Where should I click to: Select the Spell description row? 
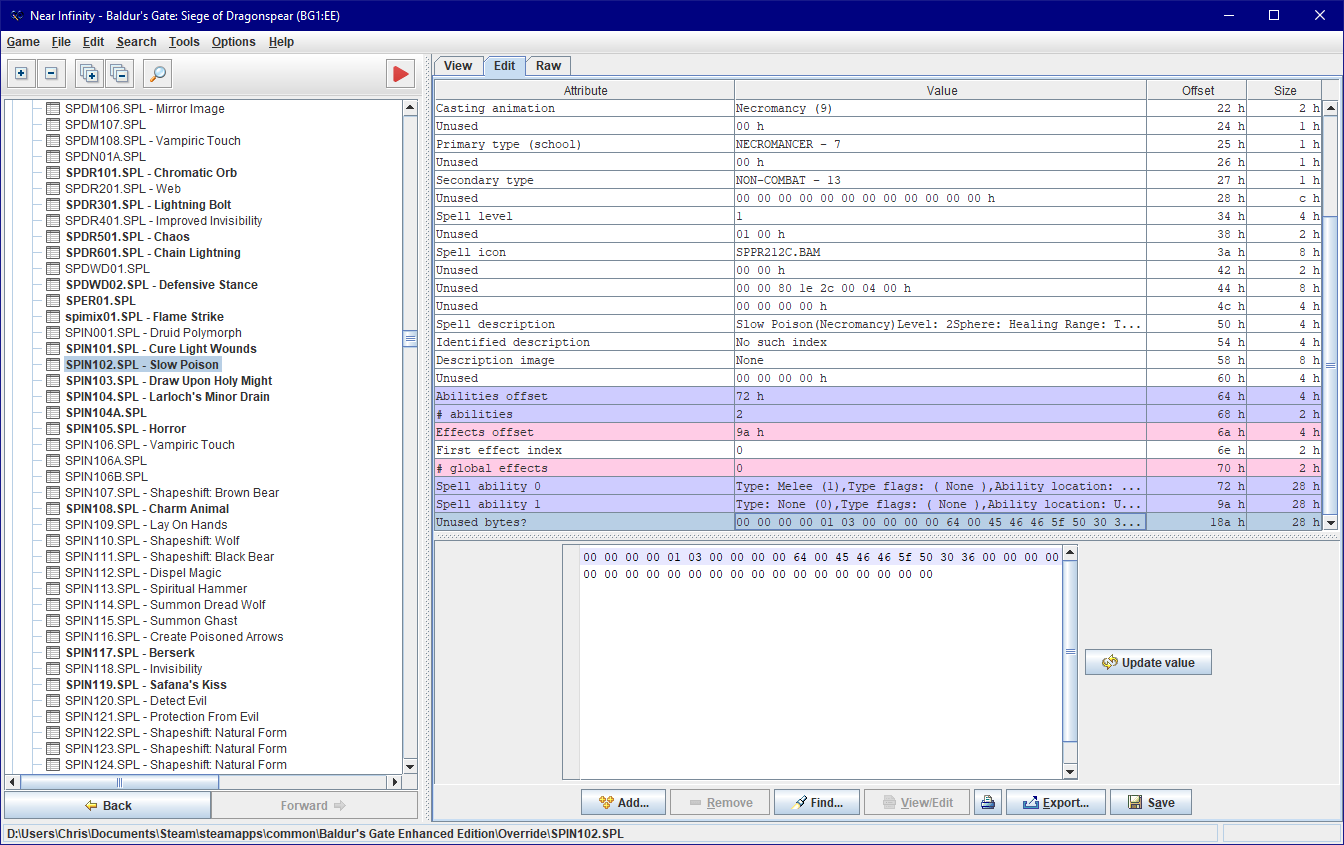tap(878, 324)
